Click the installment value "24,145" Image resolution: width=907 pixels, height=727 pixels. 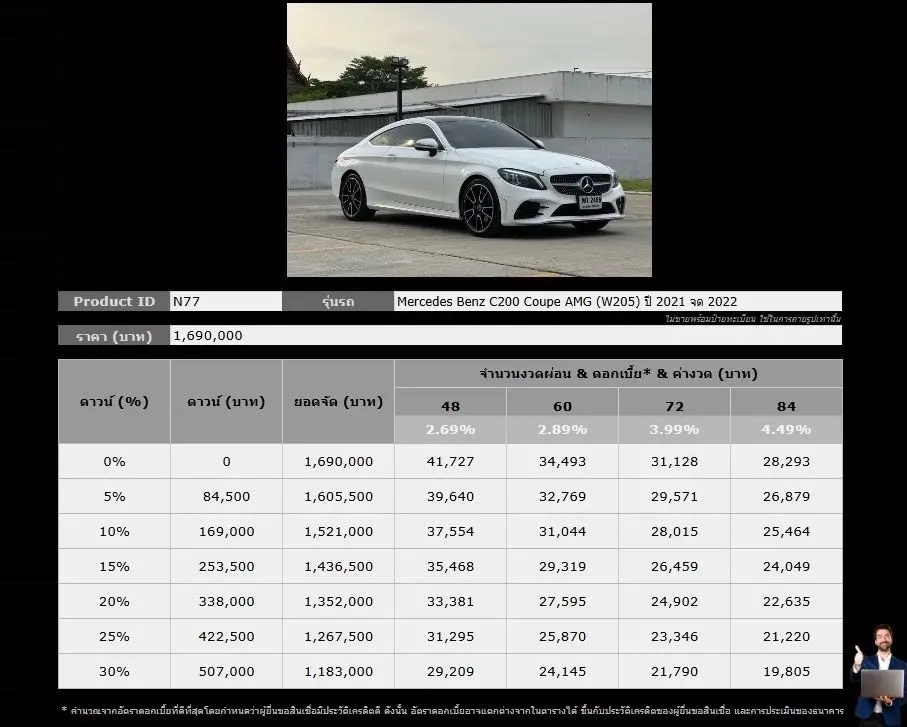562,671
